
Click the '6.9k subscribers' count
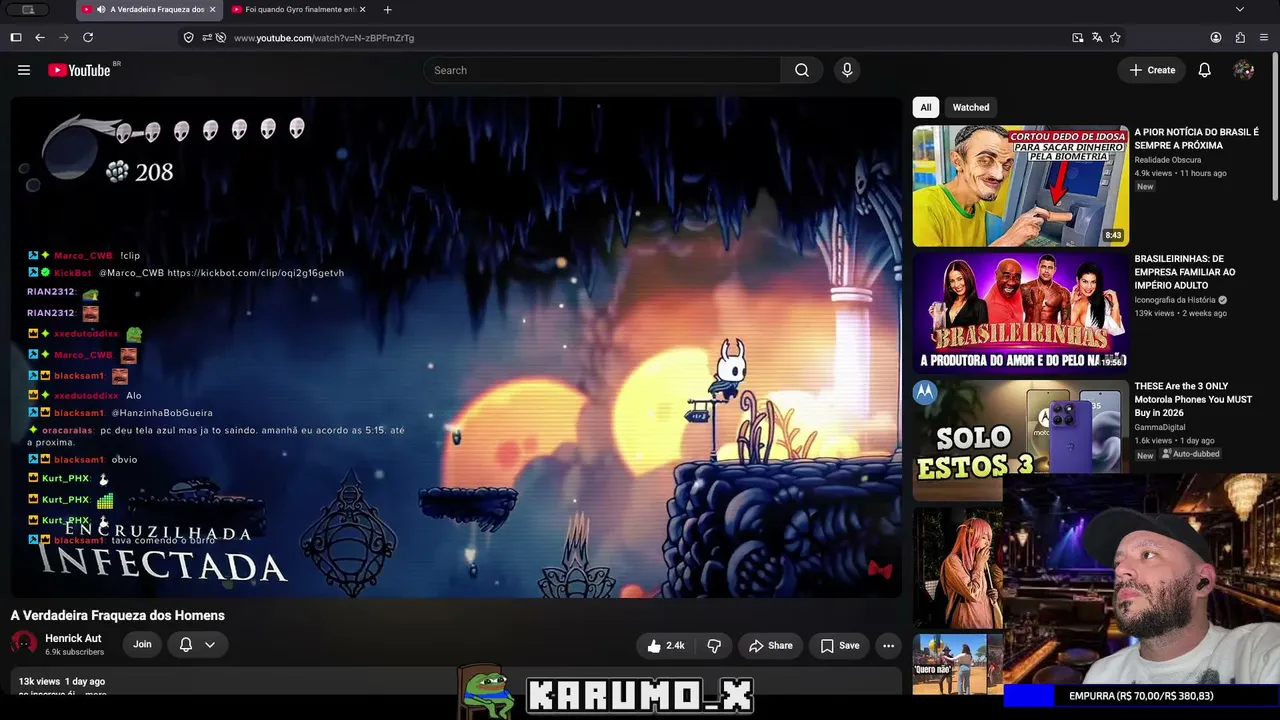[74, 652]
